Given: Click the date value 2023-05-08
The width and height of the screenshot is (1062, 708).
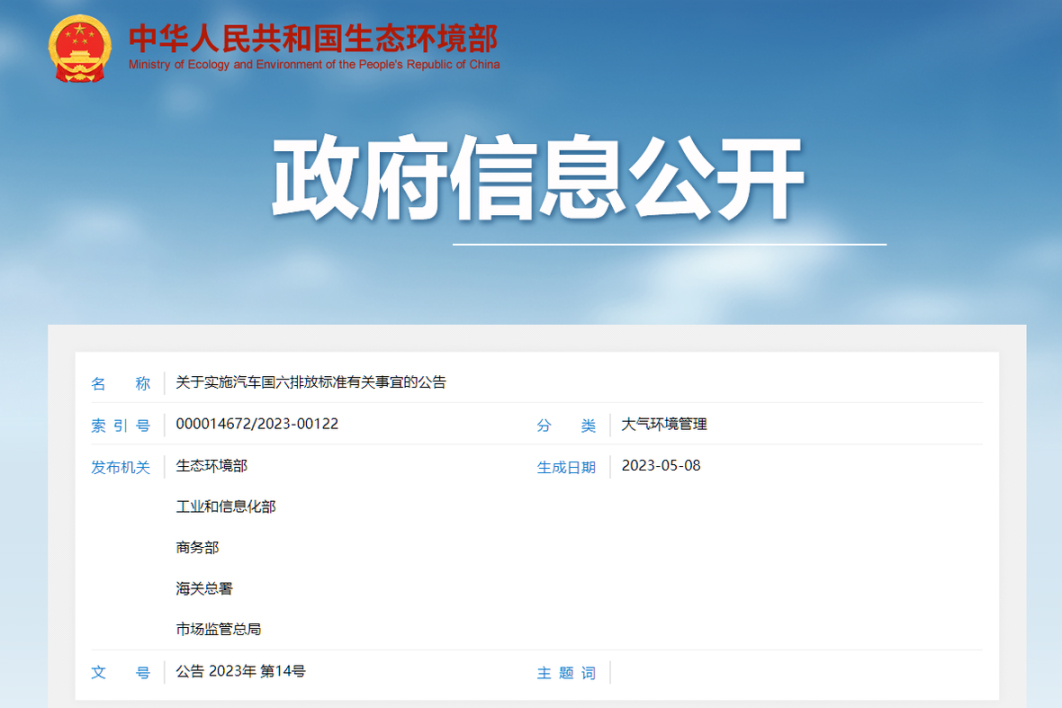Looking at the screenshot, I should [661, 465].
